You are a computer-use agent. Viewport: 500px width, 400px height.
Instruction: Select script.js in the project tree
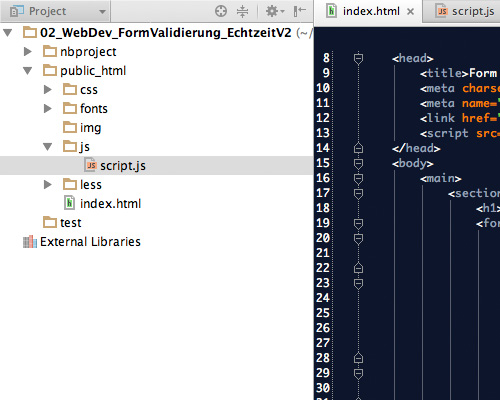[x=157, y=166]
